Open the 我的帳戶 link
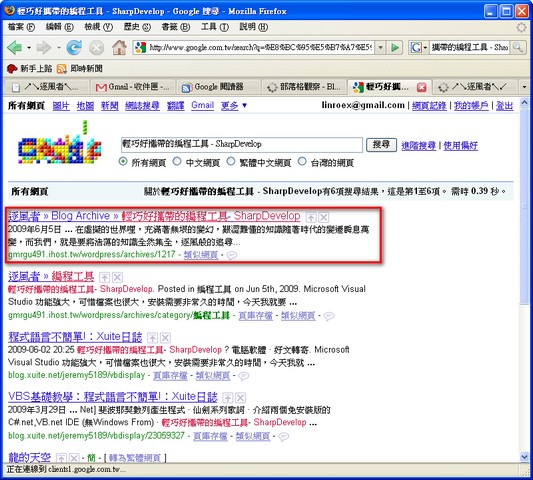This screenshot has height=480, width=533. pyautogui.click(x=471, y=106)
